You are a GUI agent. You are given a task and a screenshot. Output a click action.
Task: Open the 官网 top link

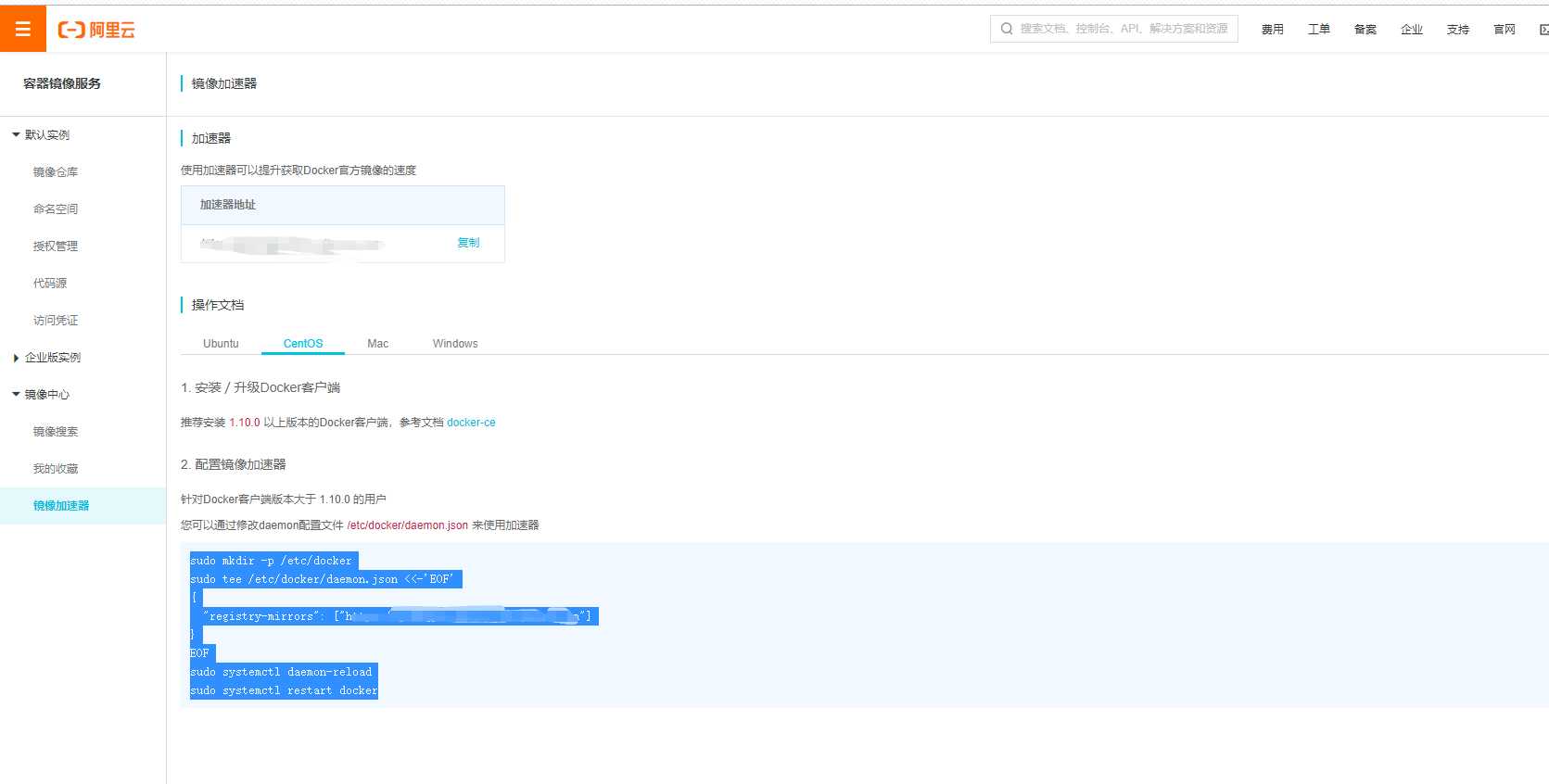[x=1505, y=30]
